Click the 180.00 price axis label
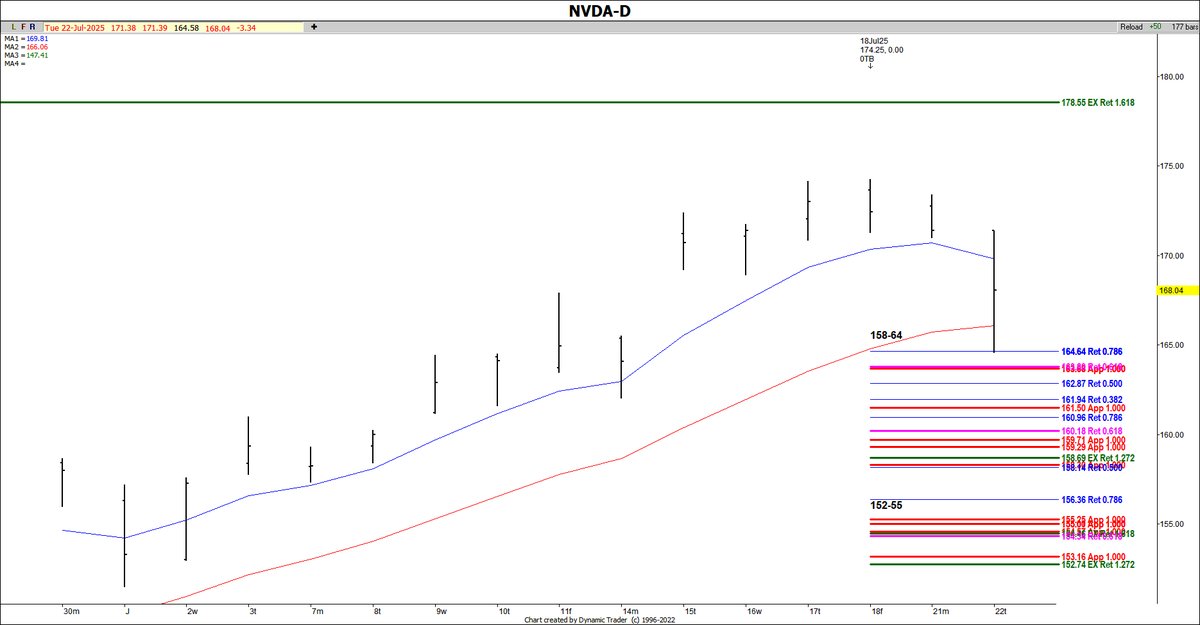The width and height of the screenshot is (1200, 625). coord(1171,77)
